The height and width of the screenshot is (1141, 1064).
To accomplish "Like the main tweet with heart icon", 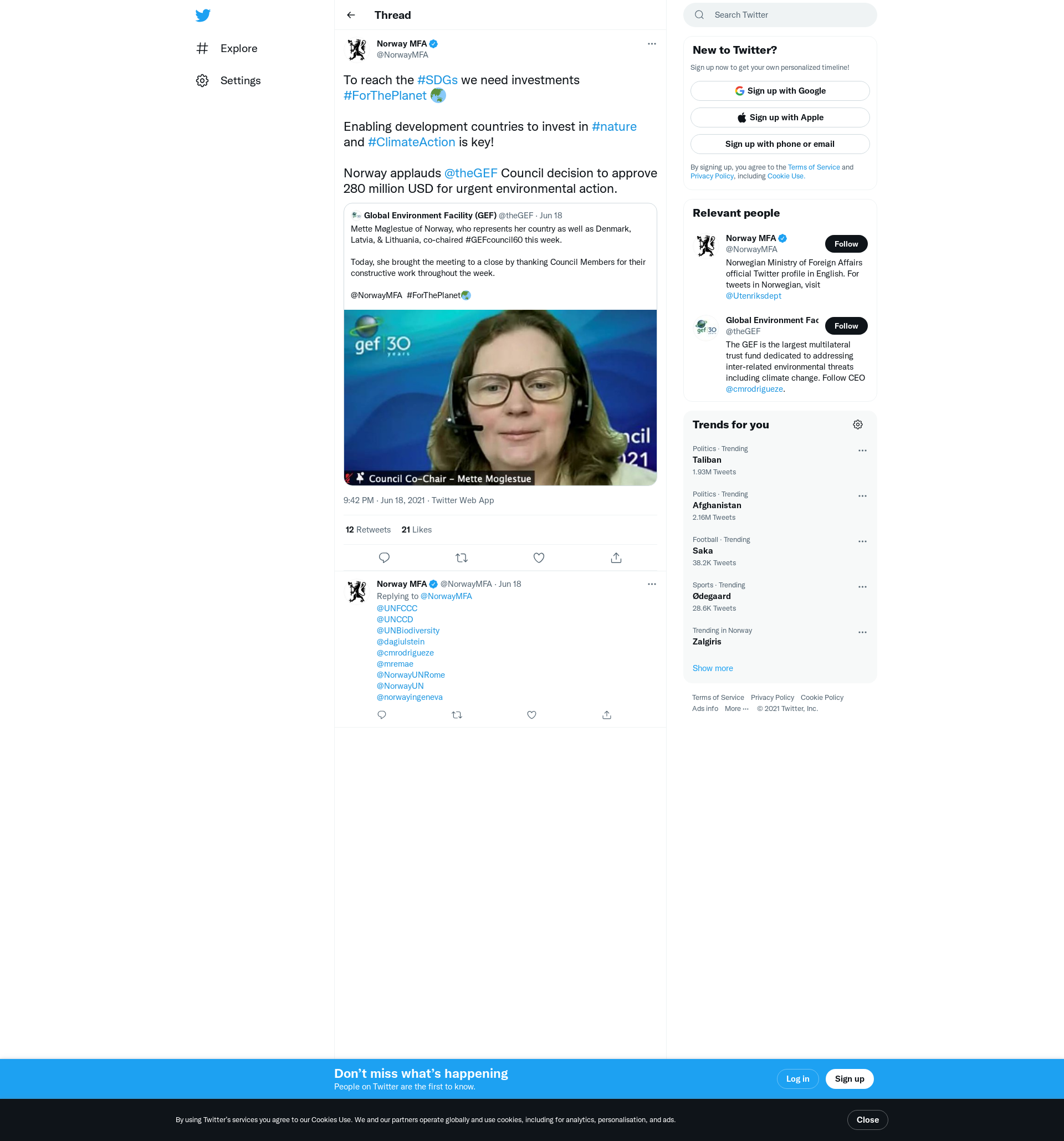I will point(538,558).
